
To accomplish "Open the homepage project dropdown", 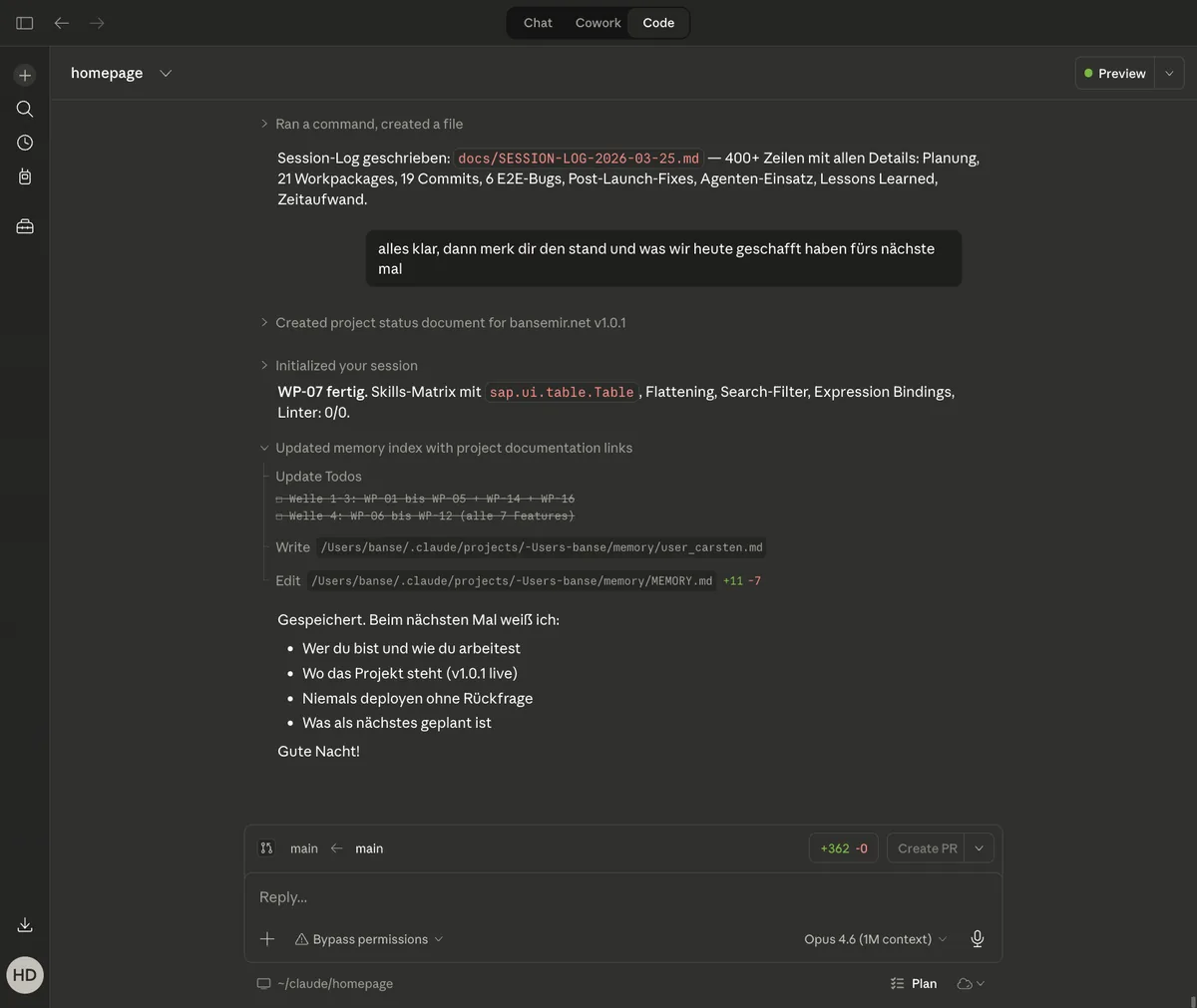I will (x=166, y=73).
